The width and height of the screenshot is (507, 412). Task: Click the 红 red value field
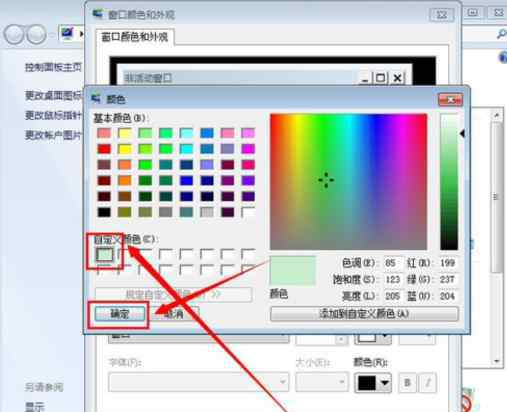coord(448,263)
